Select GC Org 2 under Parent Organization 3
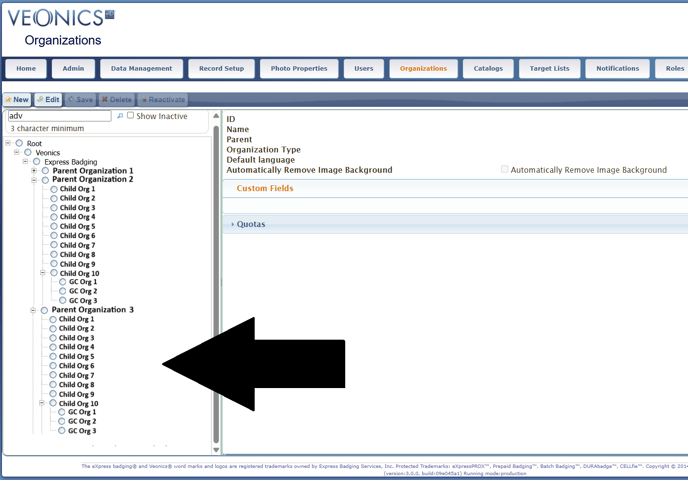The image size is (688, 480). tap(62, 421)
